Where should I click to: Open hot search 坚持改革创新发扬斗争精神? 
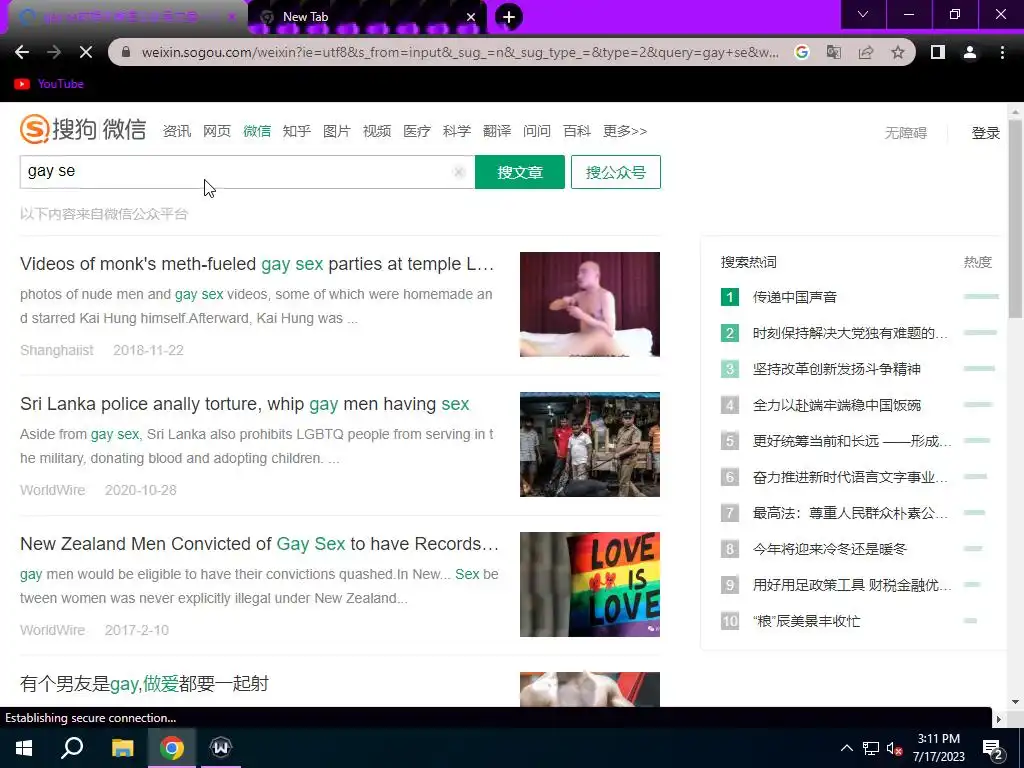click(837, 369)
